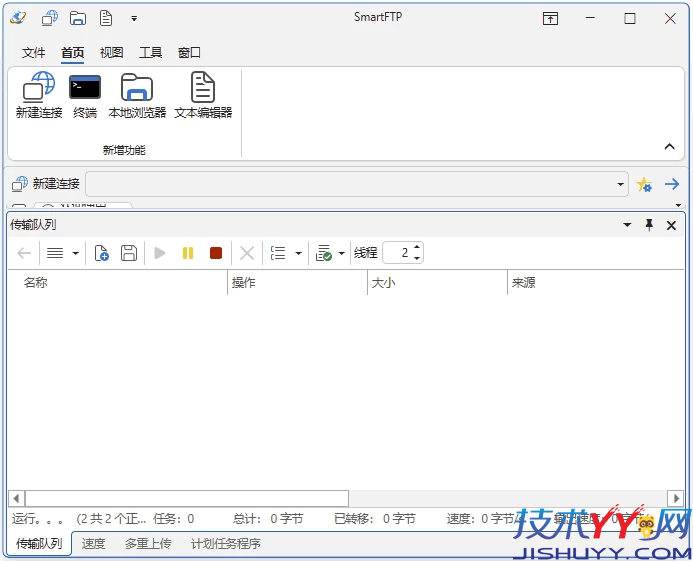
Task: Click the grouped list icon
Action: [278, 253]
